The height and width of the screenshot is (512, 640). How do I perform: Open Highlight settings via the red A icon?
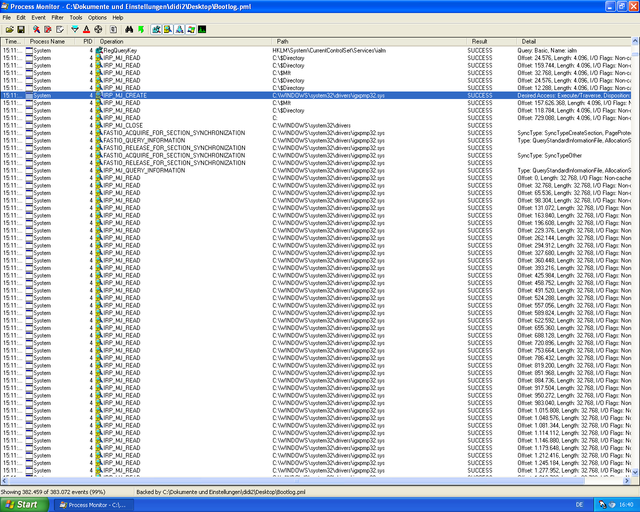[x=86, y=29]
